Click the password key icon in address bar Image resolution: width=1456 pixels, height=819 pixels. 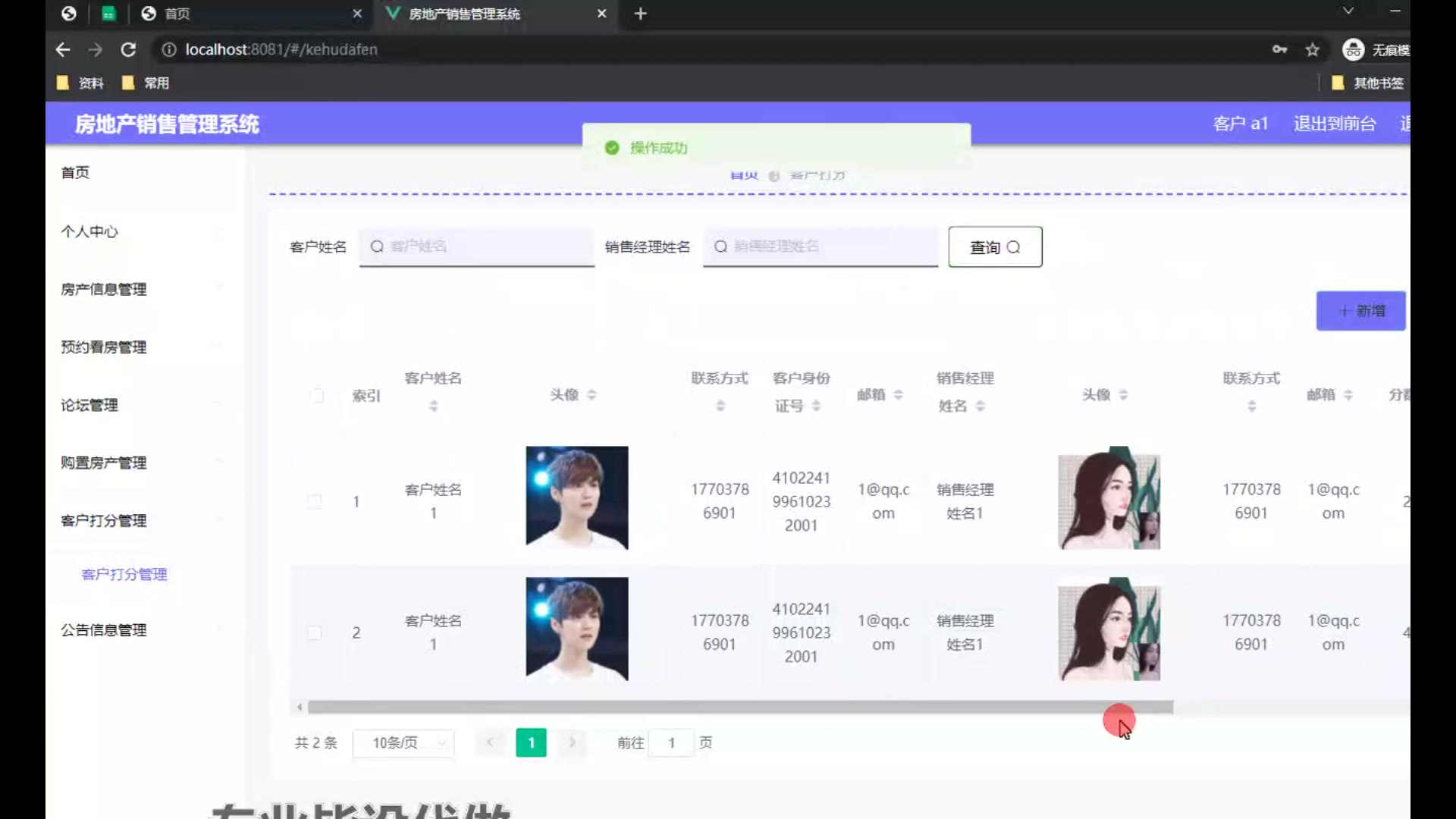[1279, 50]
